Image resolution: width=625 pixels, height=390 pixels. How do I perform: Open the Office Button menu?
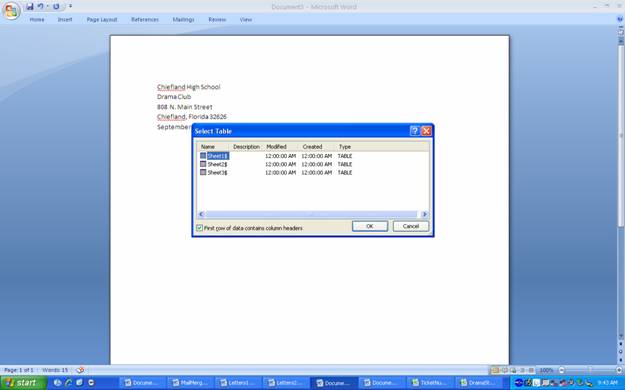[x=11, y=10]
